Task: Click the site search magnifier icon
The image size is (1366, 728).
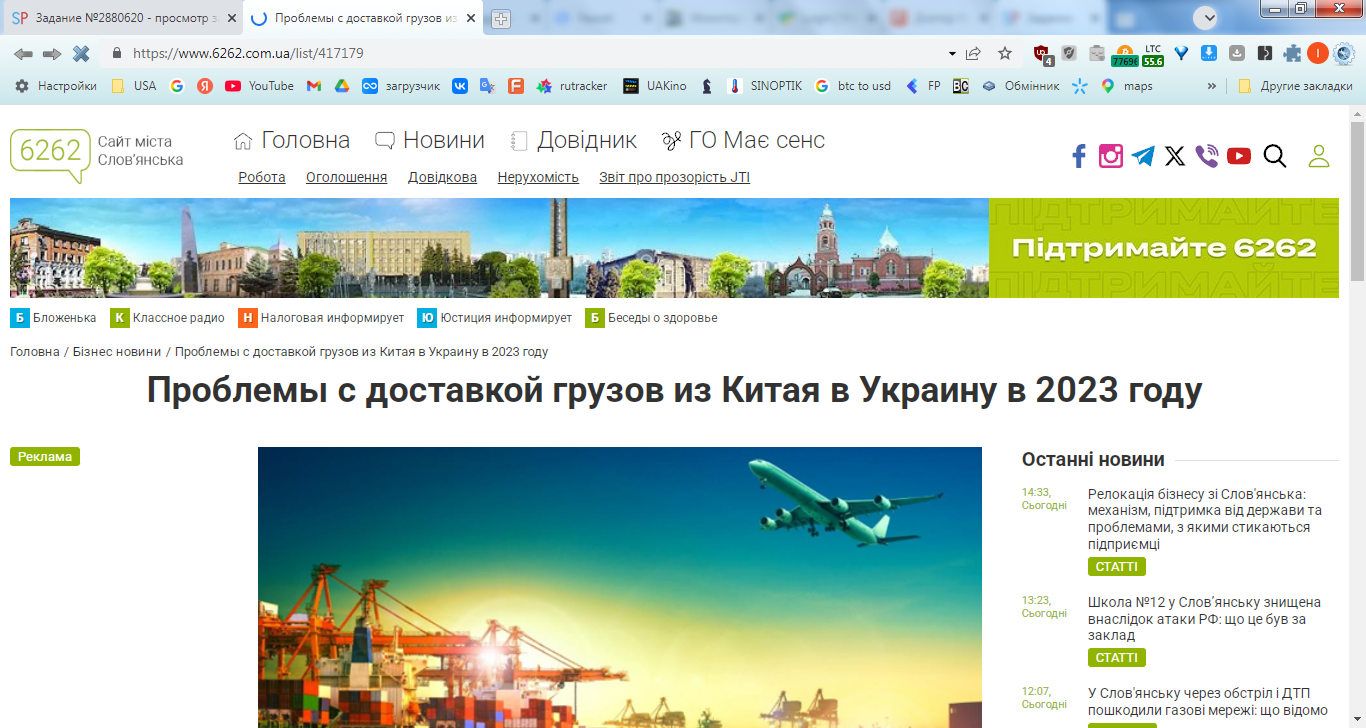Action: point(1274,156)
